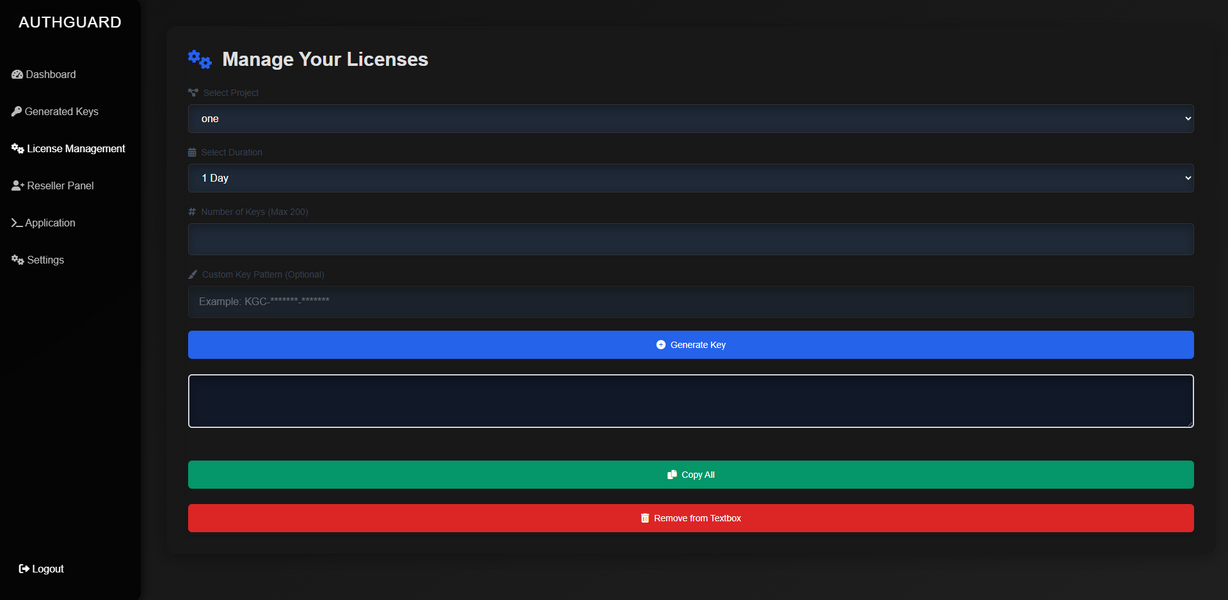Click the Settings gear icon
The width and height of the screenshot is (1228, 600).
click(16, 259)
